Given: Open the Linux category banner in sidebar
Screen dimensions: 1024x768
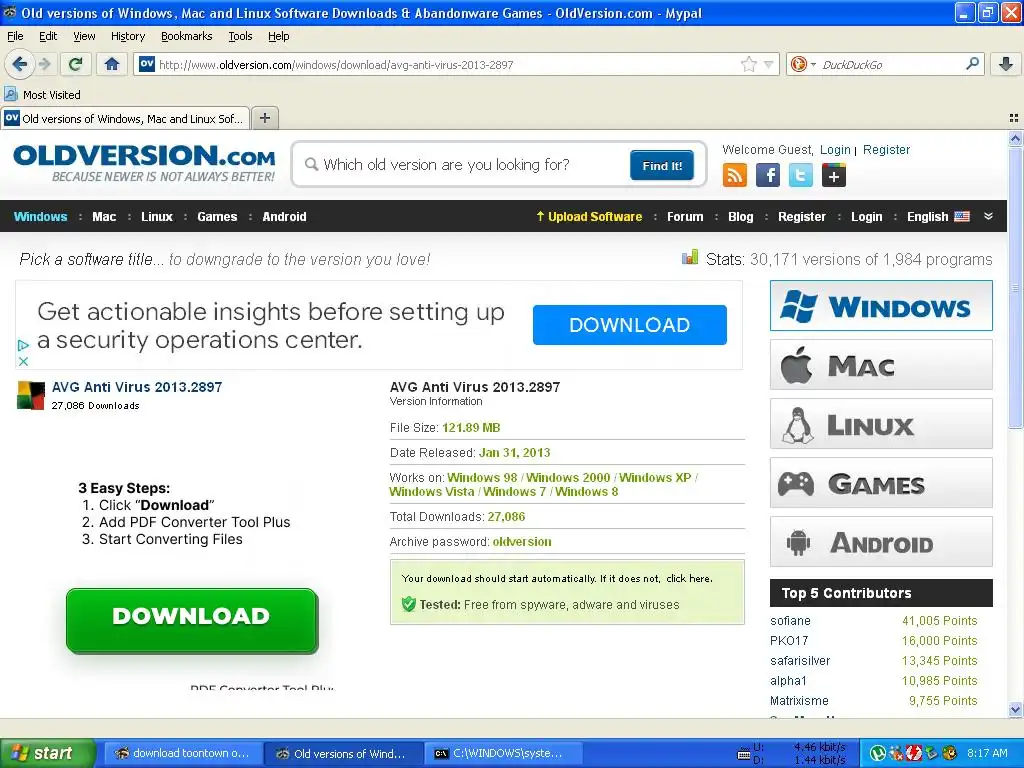Looking at the screenshot, I should click(x=881, y=424).
